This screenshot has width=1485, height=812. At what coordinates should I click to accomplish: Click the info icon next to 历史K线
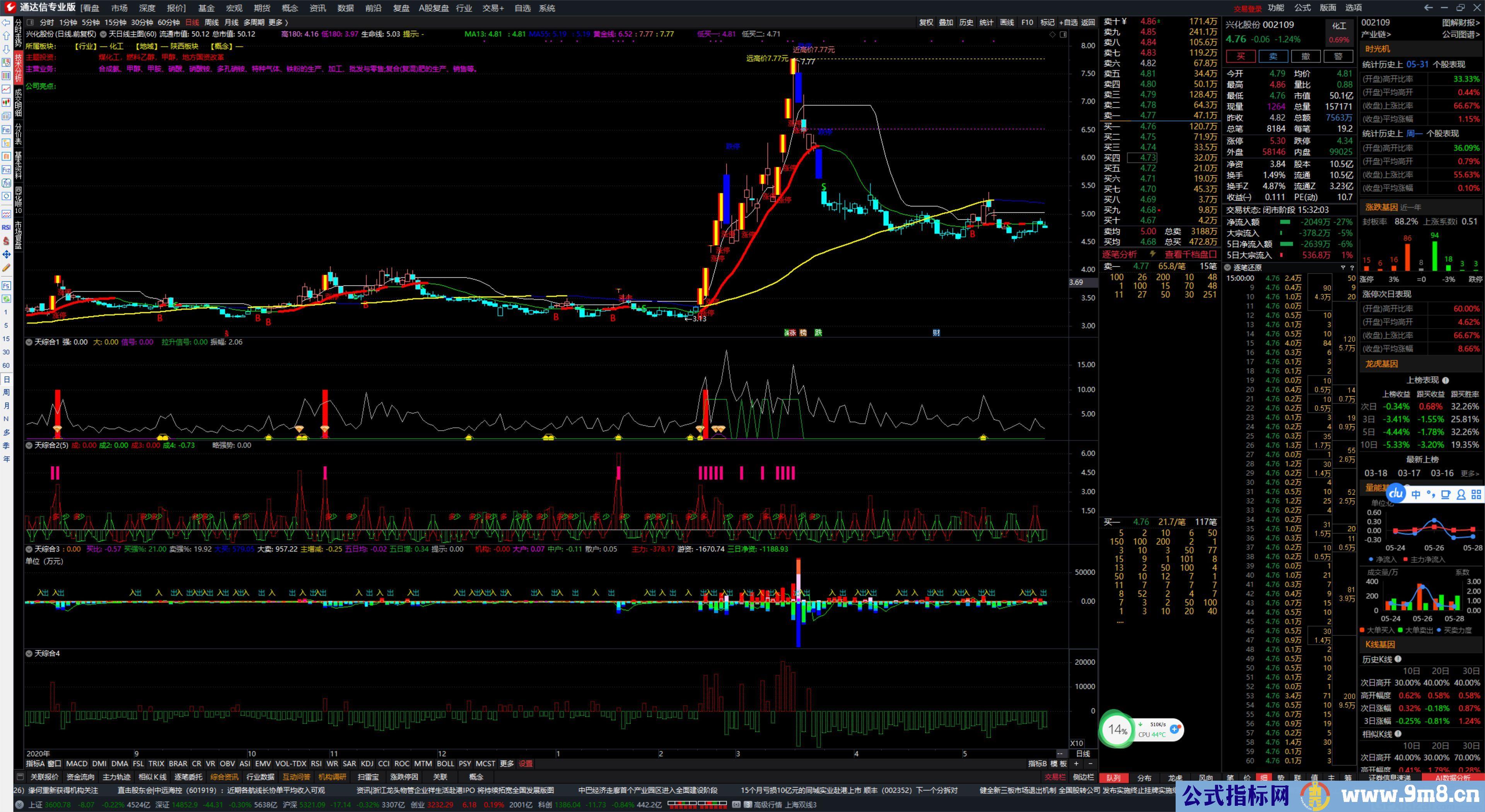tap(1398, 659)
